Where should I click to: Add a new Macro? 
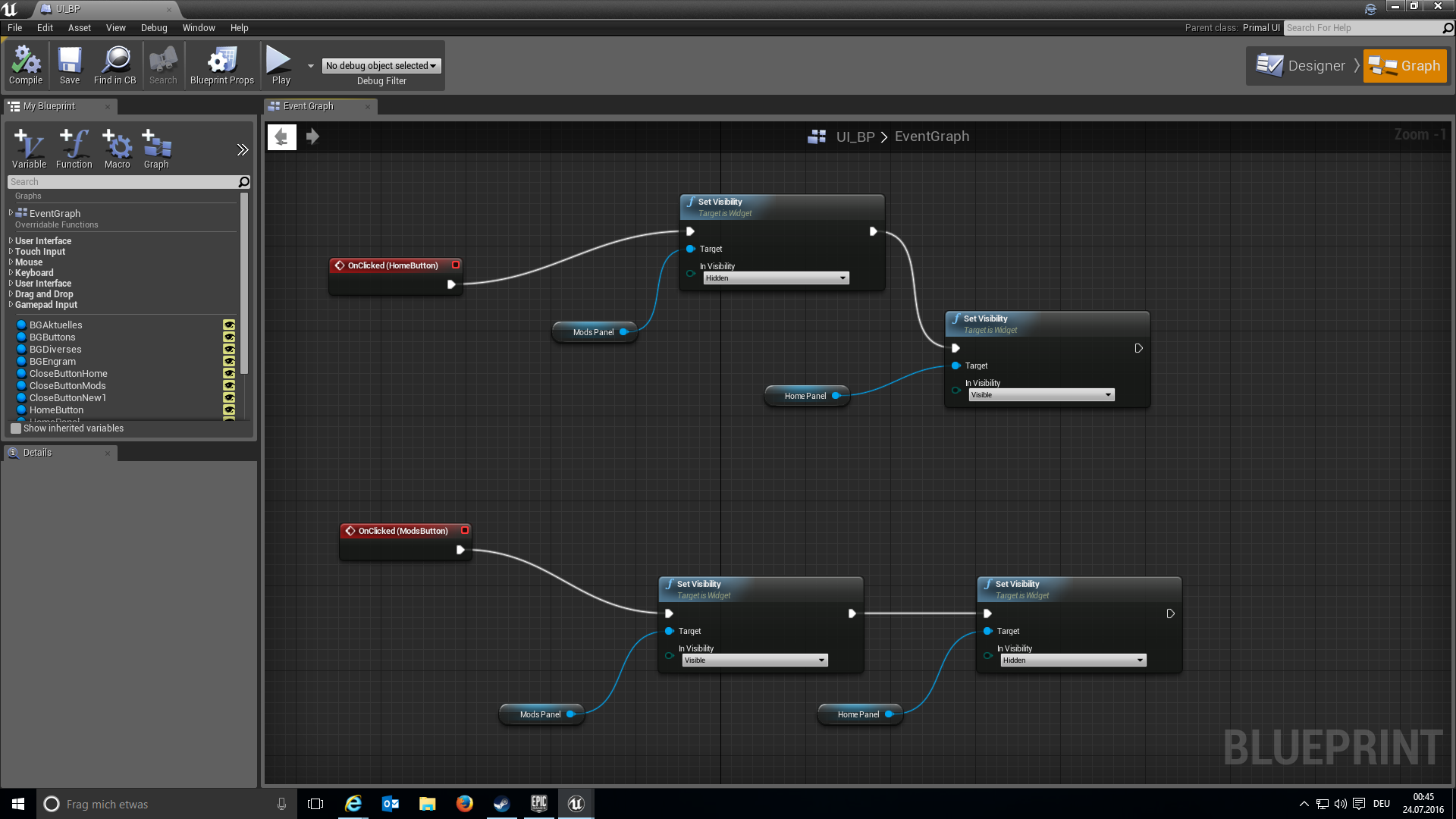click(118, 149)
